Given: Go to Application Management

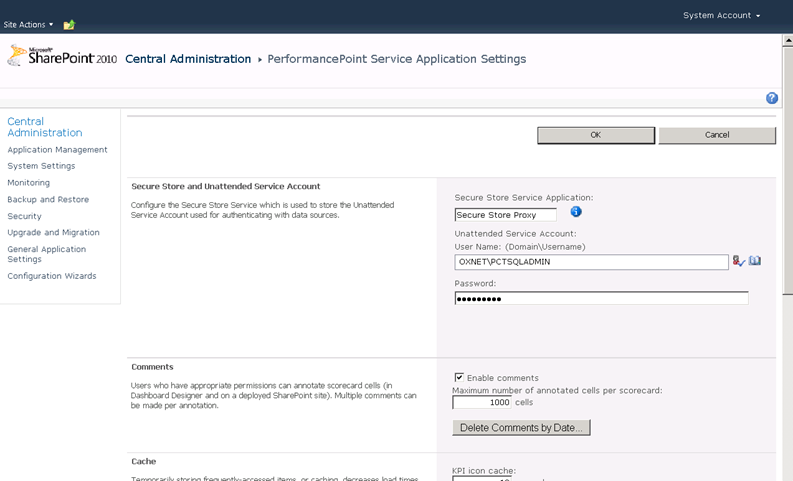Looking at the screenshot, I should pyautogui.click(x=57, y=150).
